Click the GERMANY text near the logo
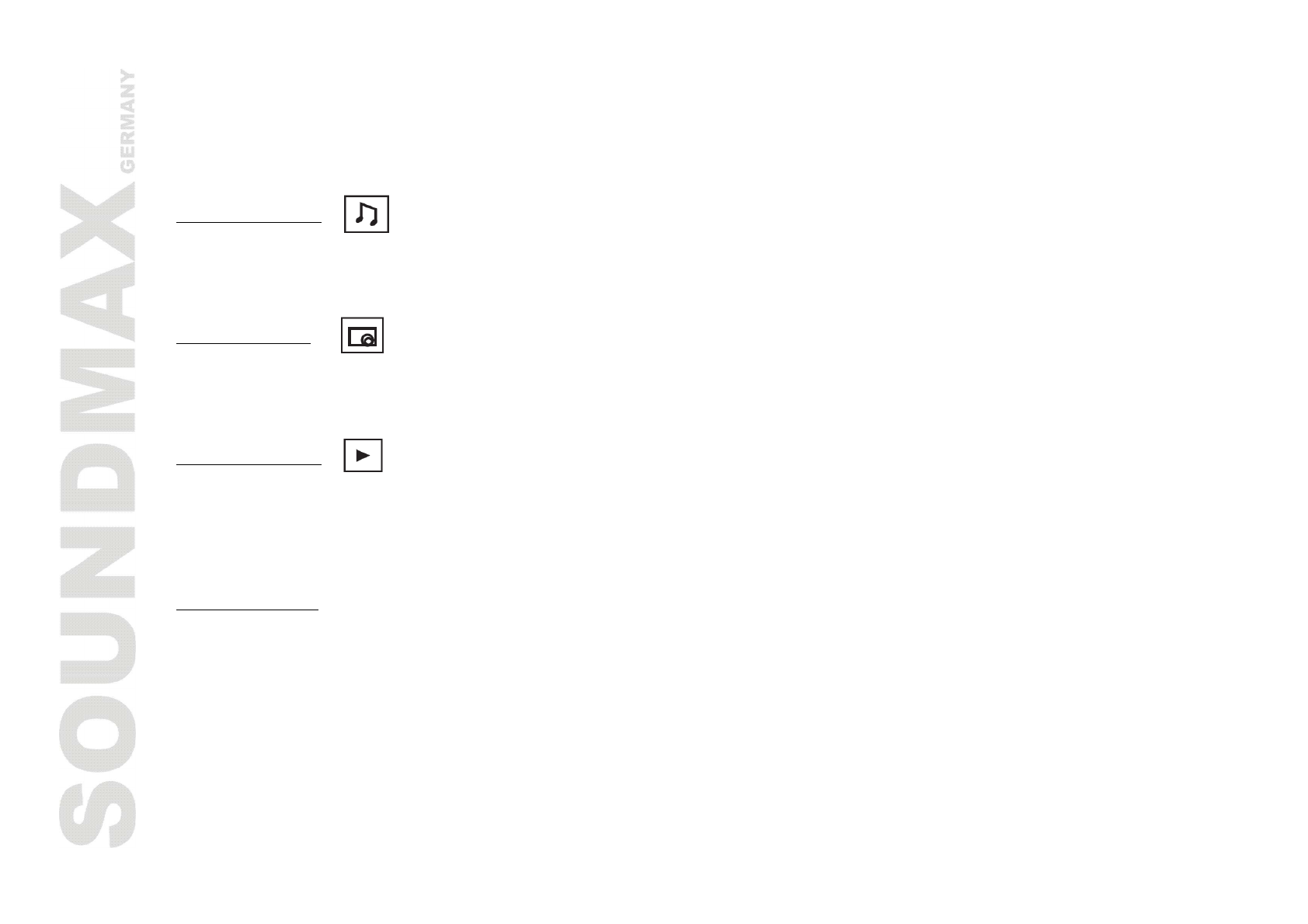This screenshot has height=924, width=1308. 128,121
